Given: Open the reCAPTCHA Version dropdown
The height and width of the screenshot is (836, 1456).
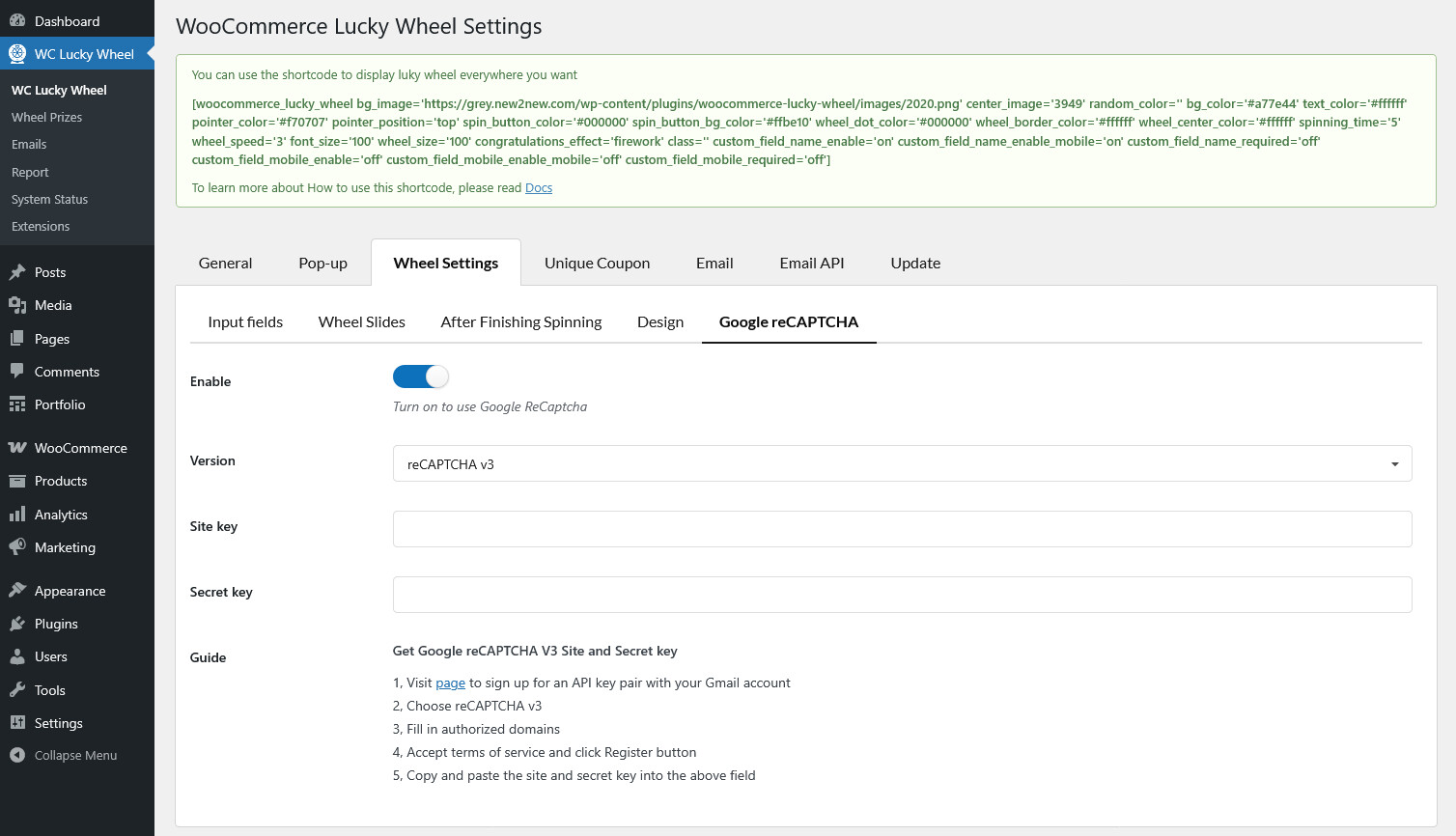Looking at the screenshot, I should (x=902, y=463).
